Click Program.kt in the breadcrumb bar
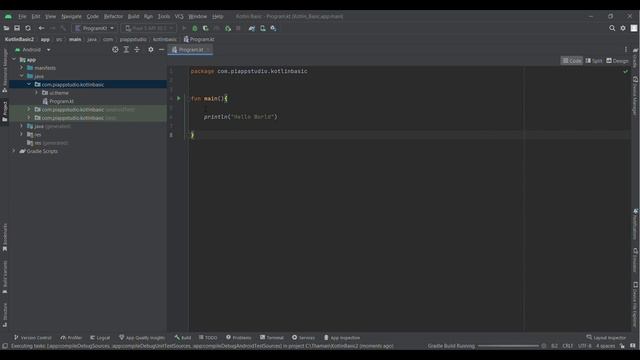The image size is (640, 360). [x=199, y=40]
